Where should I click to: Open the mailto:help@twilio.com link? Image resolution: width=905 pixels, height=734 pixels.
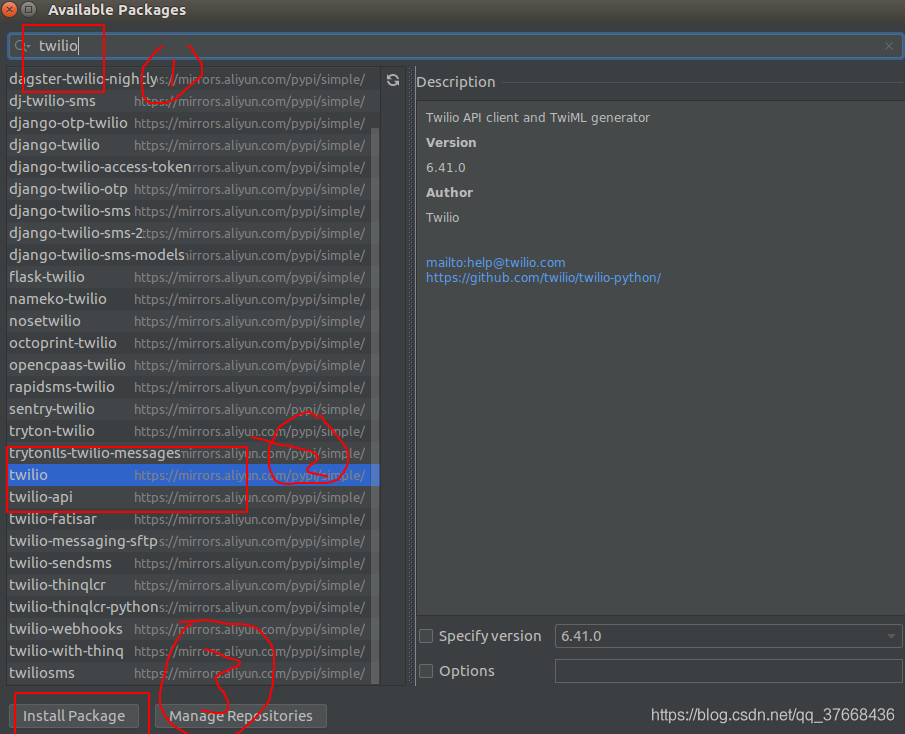point(495,263)
